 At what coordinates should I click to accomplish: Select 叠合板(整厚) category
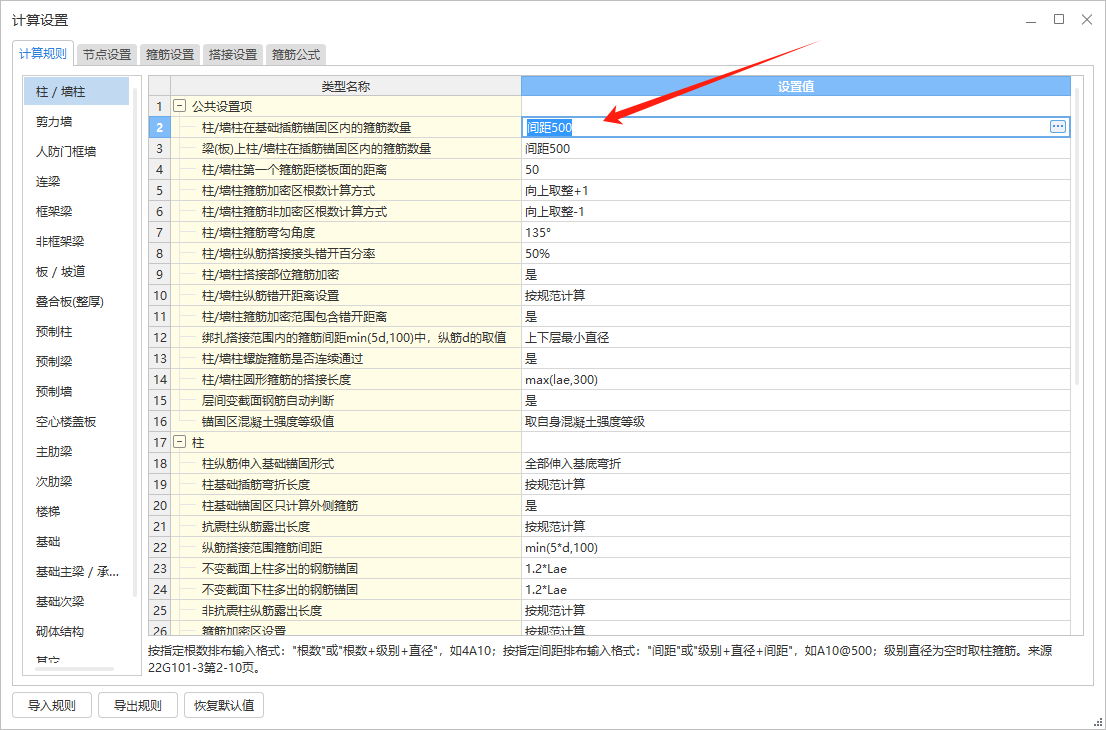tap(77, 302)
